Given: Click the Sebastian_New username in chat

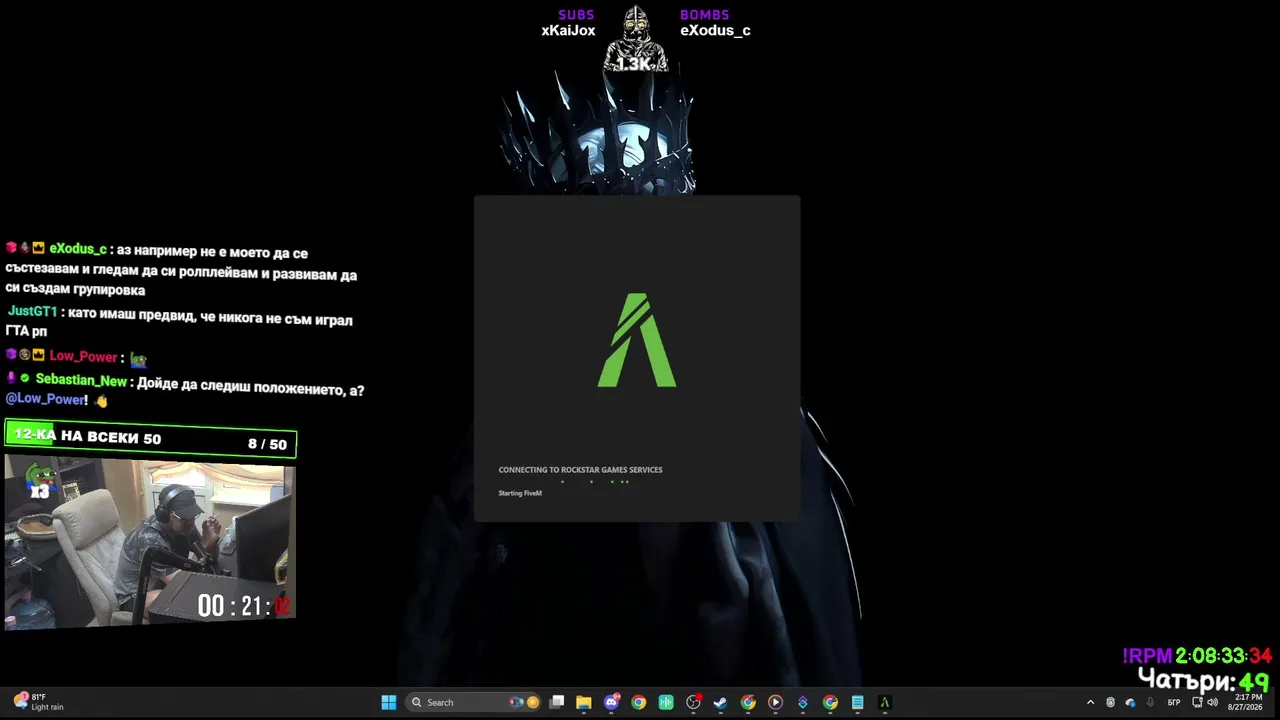Looking at the screenshot, I should [x=81, y=381].
